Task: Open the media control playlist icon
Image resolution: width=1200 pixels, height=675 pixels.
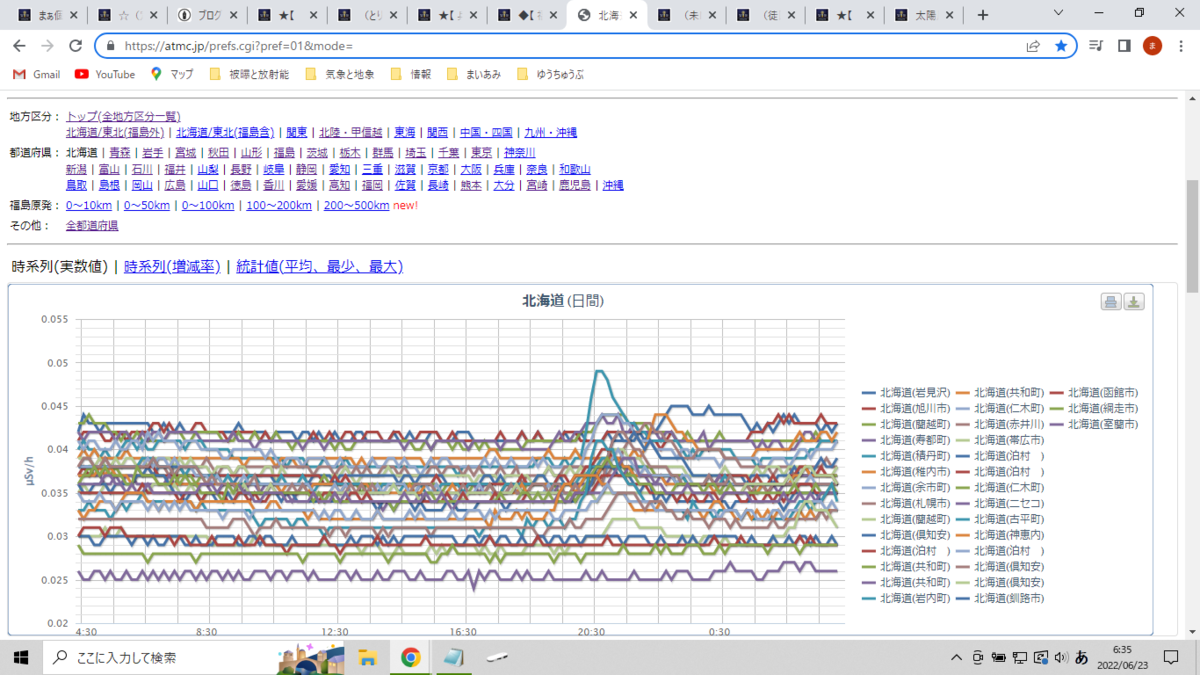Action: (1097, 46)
